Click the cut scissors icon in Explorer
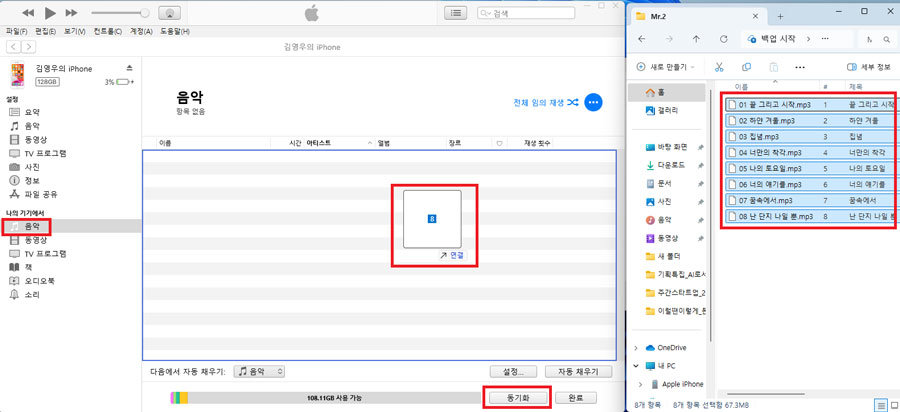The image size is (900, 412). point(718,67)
